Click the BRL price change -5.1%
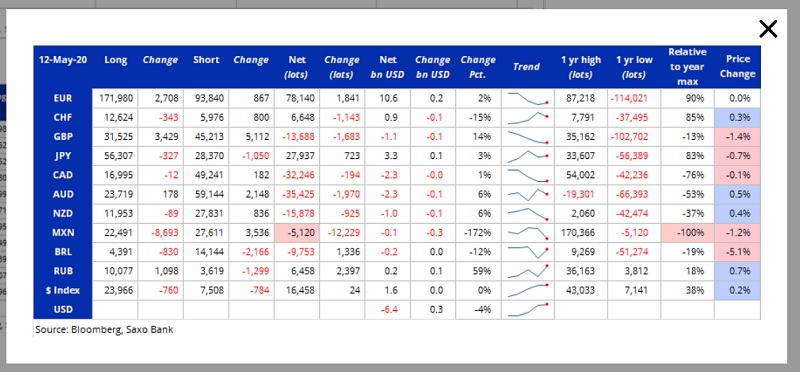 [x=737, y=252]
